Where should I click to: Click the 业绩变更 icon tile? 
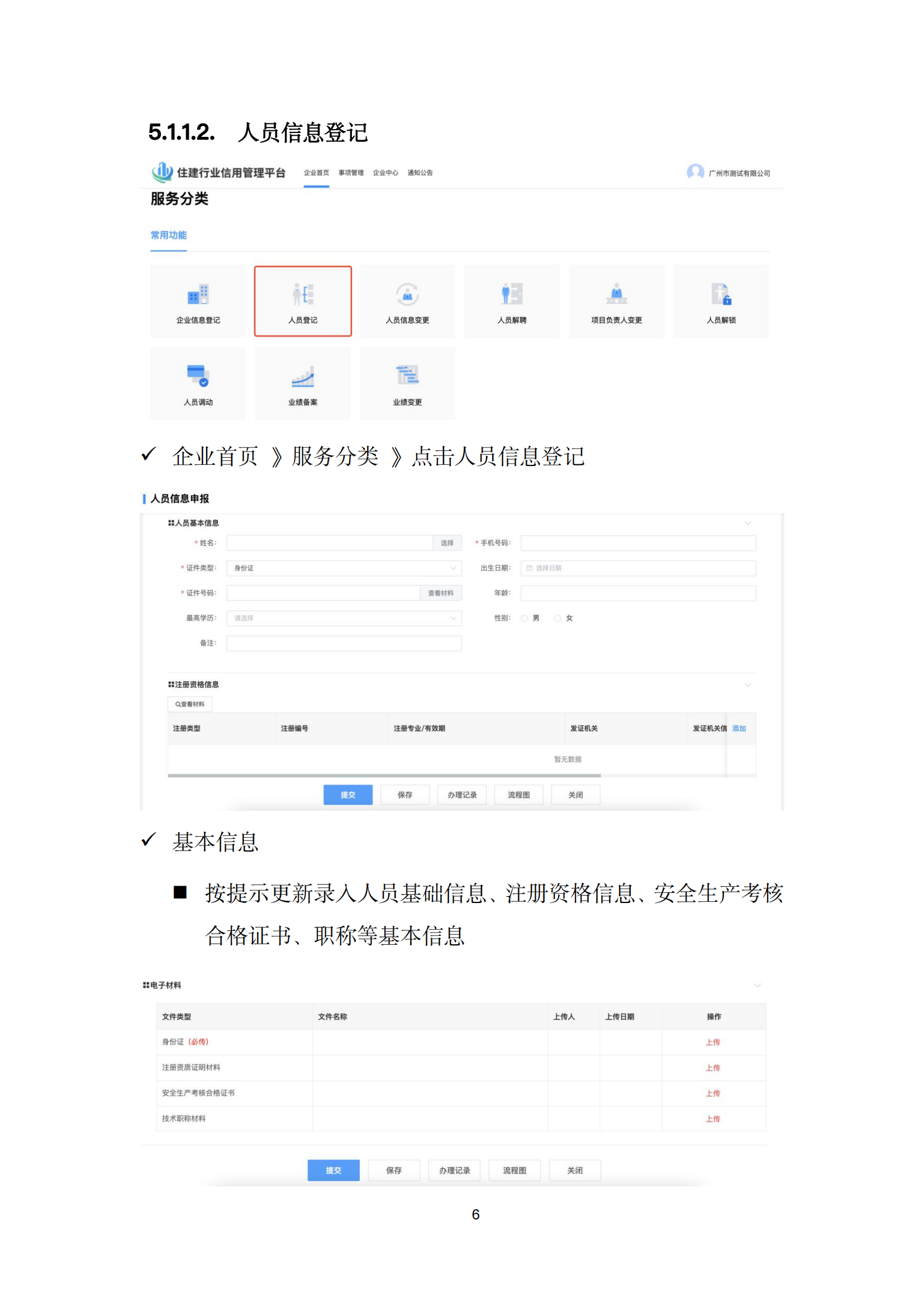point(407,376)
